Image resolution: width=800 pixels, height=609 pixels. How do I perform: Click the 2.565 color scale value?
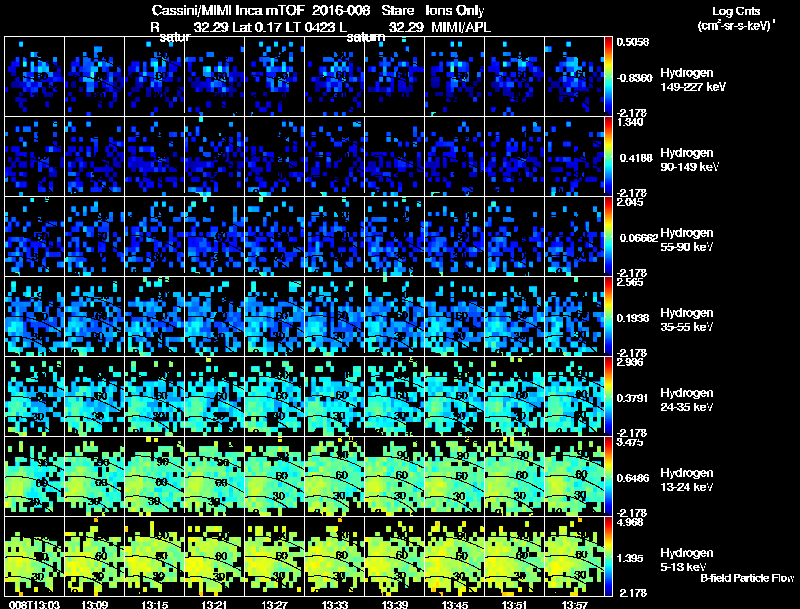[630, 283]
